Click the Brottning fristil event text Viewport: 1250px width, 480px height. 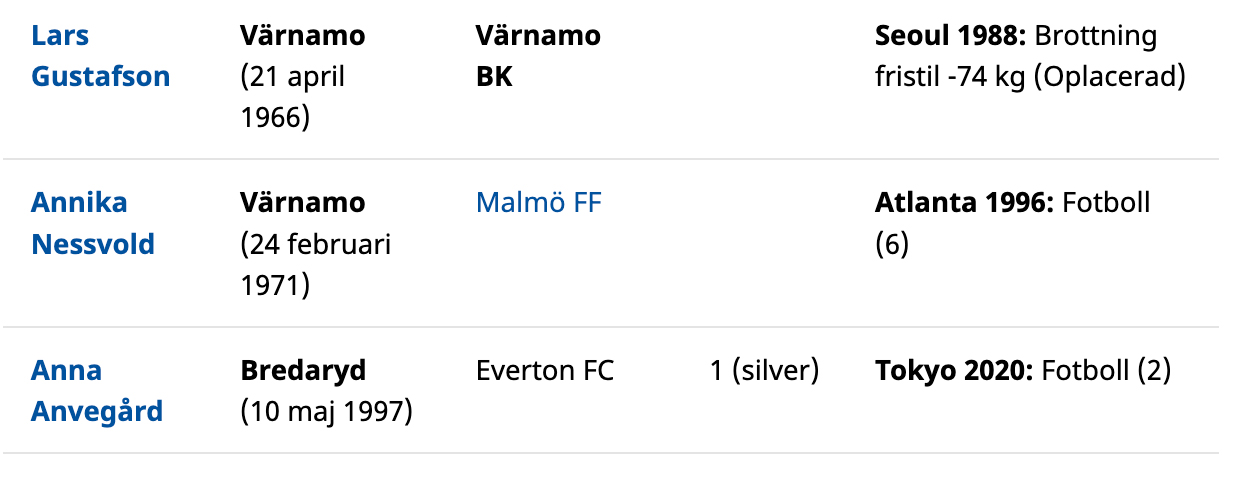[1095, 36]
